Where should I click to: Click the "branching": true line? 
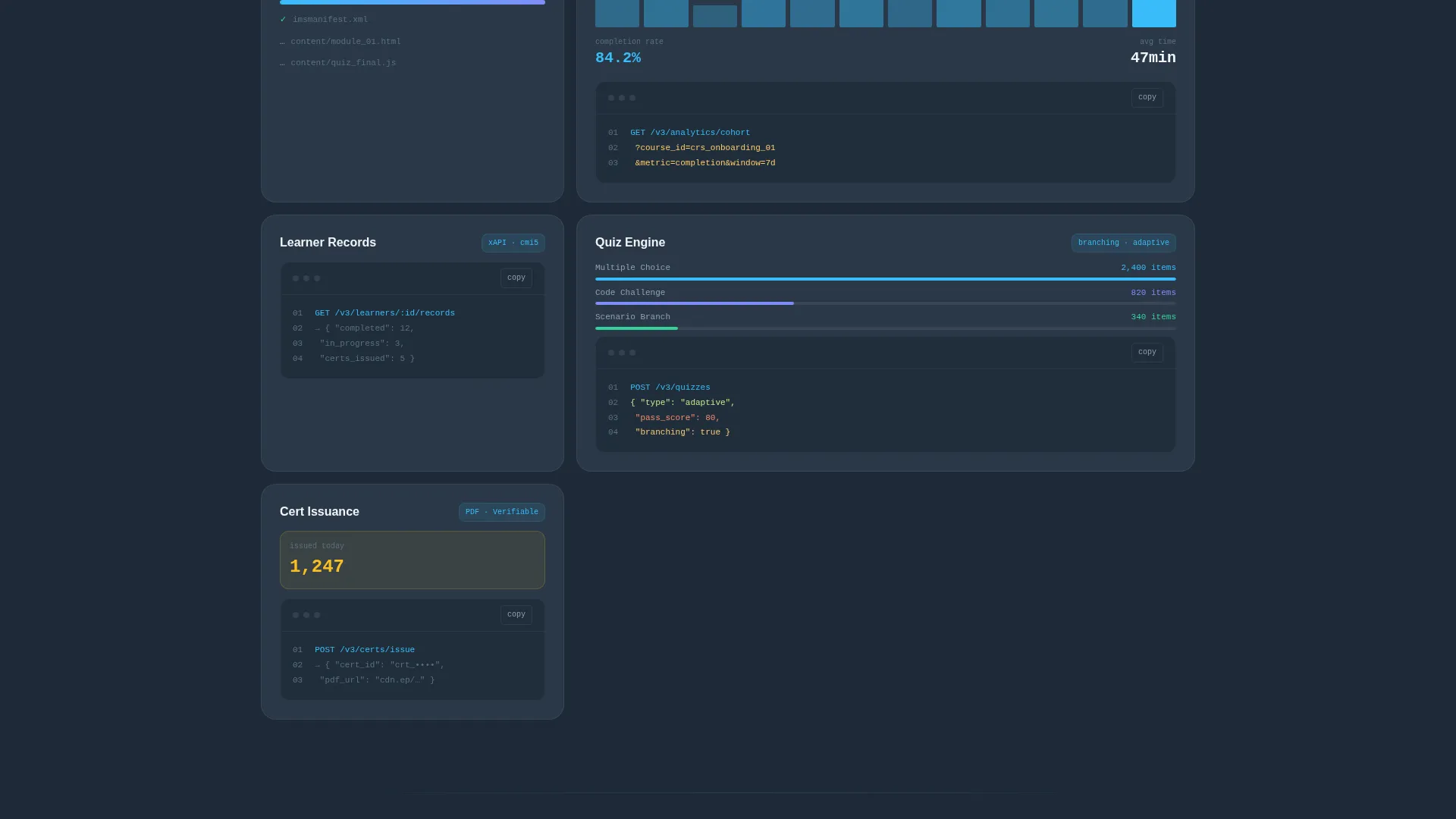click(682, 432)
